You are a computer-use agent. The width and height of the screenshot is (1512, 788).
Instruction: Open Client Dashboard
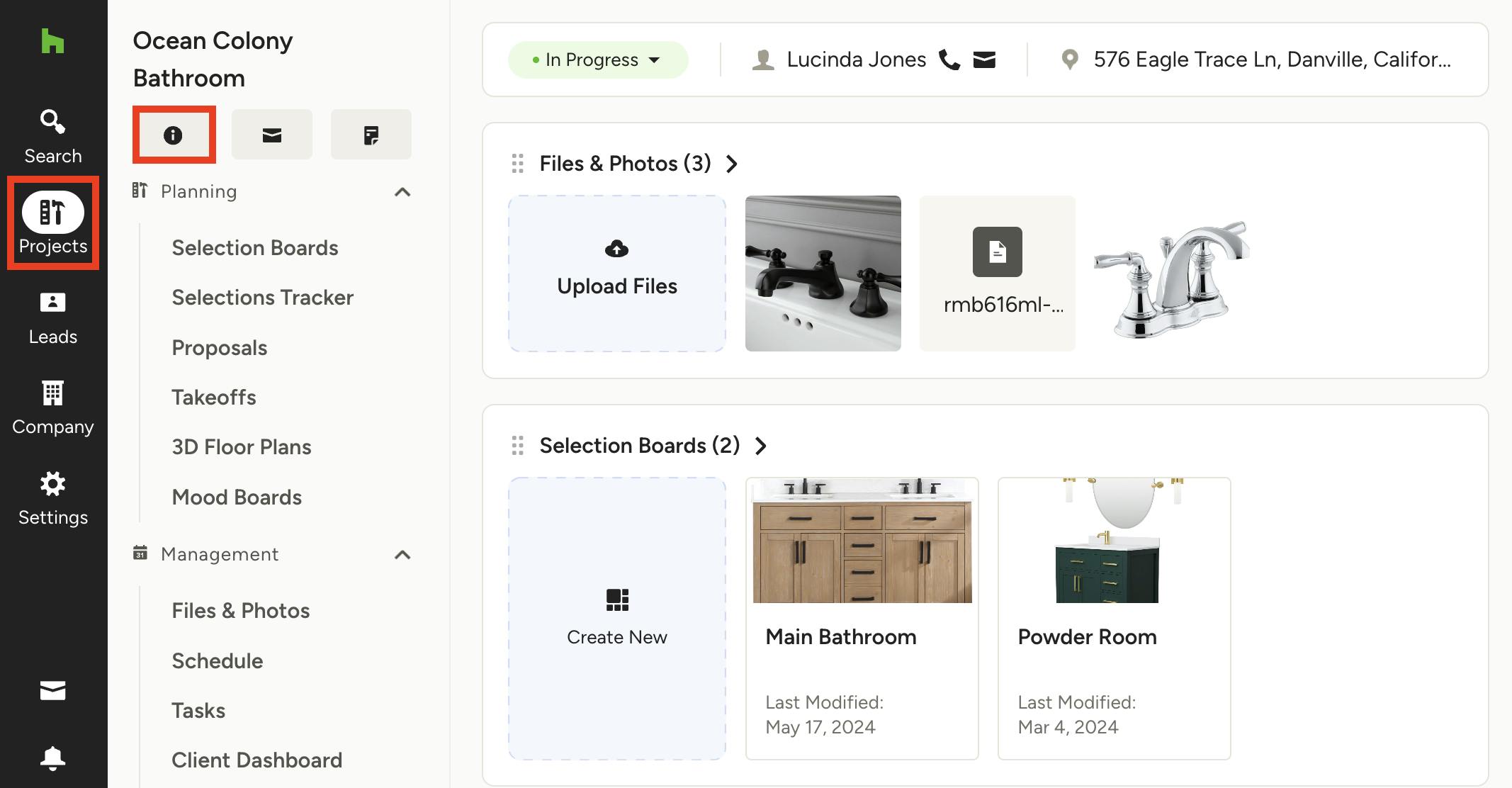(257, 760)
